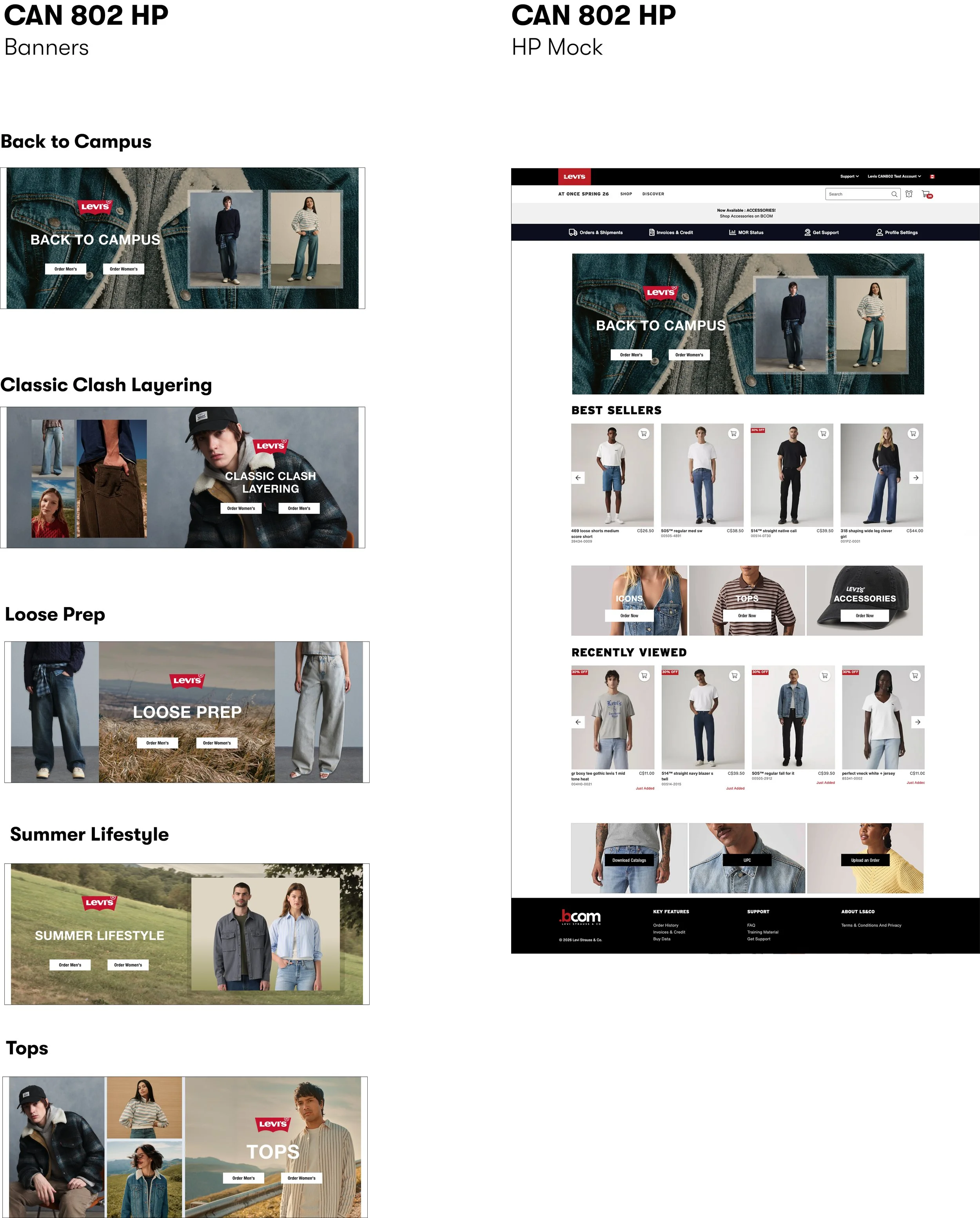980x1218 pixels.
Task: Click cart icon on 514 straight navy blazer
Action: click(x=734, y=676)
